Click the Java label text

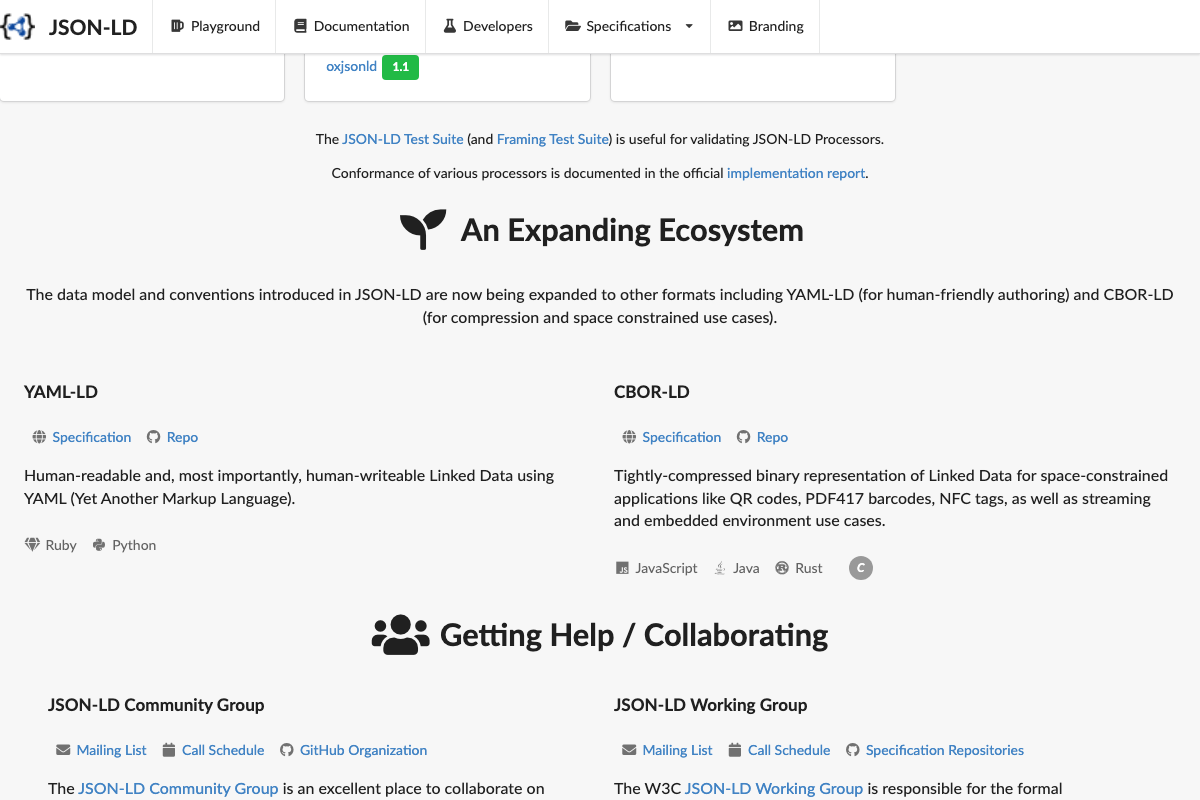pos(746,568)
